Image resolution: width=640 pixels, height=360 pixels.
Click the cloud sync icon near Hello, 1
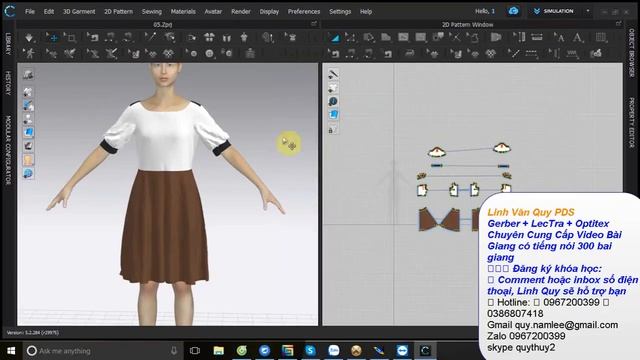point(513,11)
